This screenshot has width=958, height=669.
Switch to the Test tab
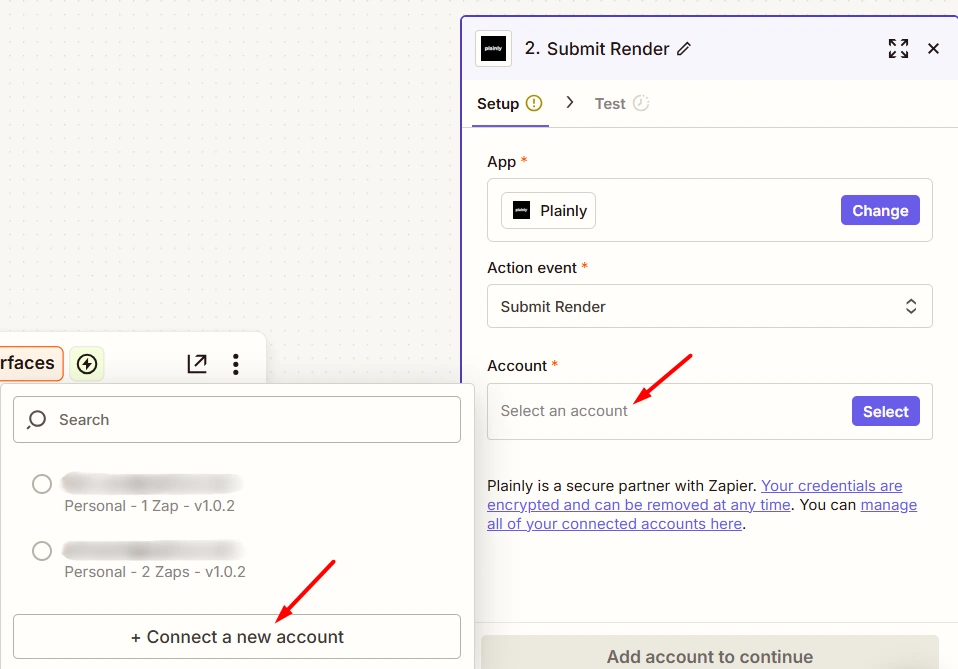point(621,103)
